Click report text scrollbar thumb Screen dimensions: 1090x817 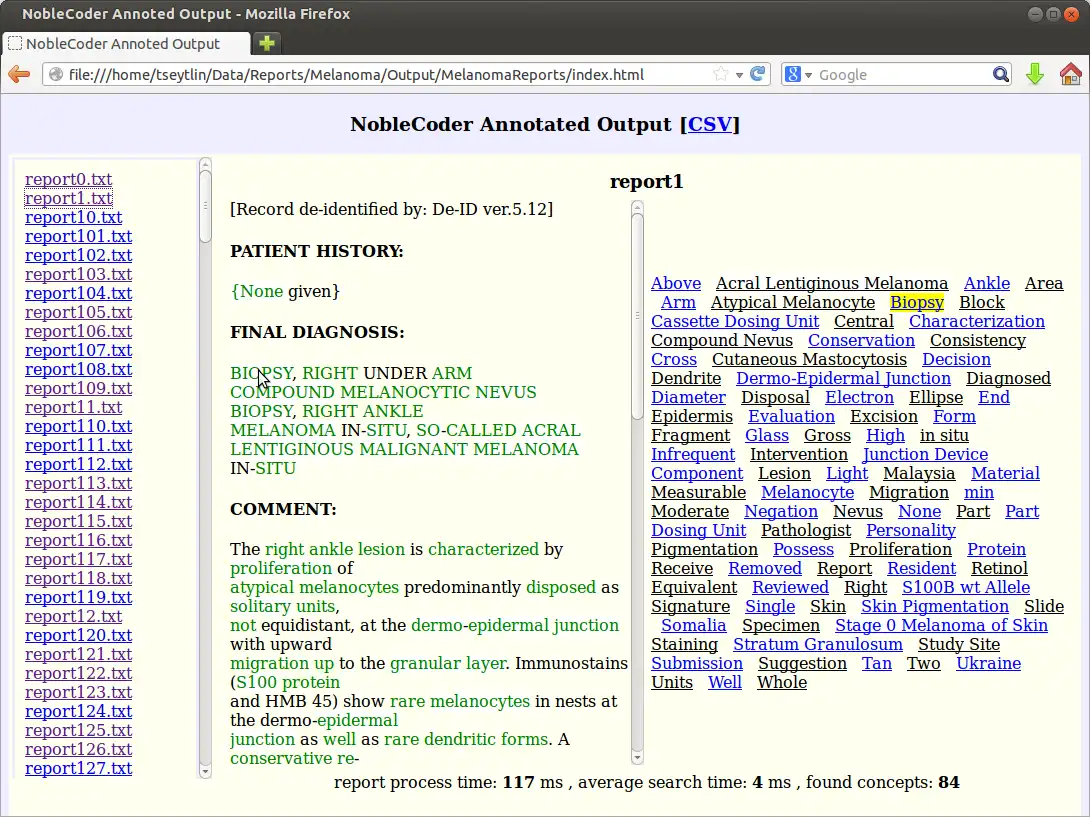click(637, 316)
